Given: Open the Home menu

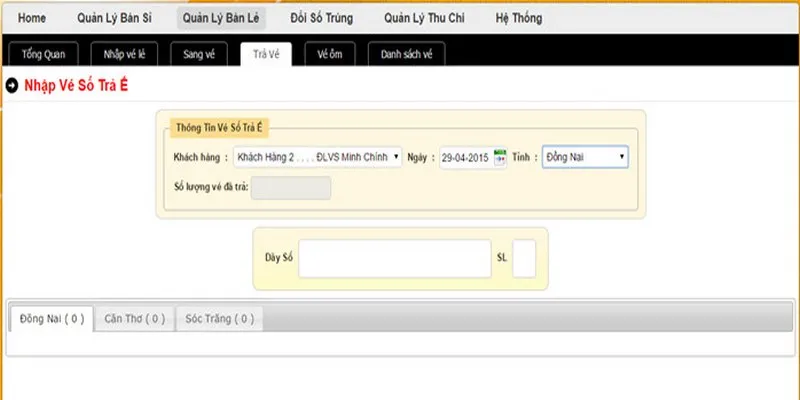Looking at the screenshot, I should 32,18.
